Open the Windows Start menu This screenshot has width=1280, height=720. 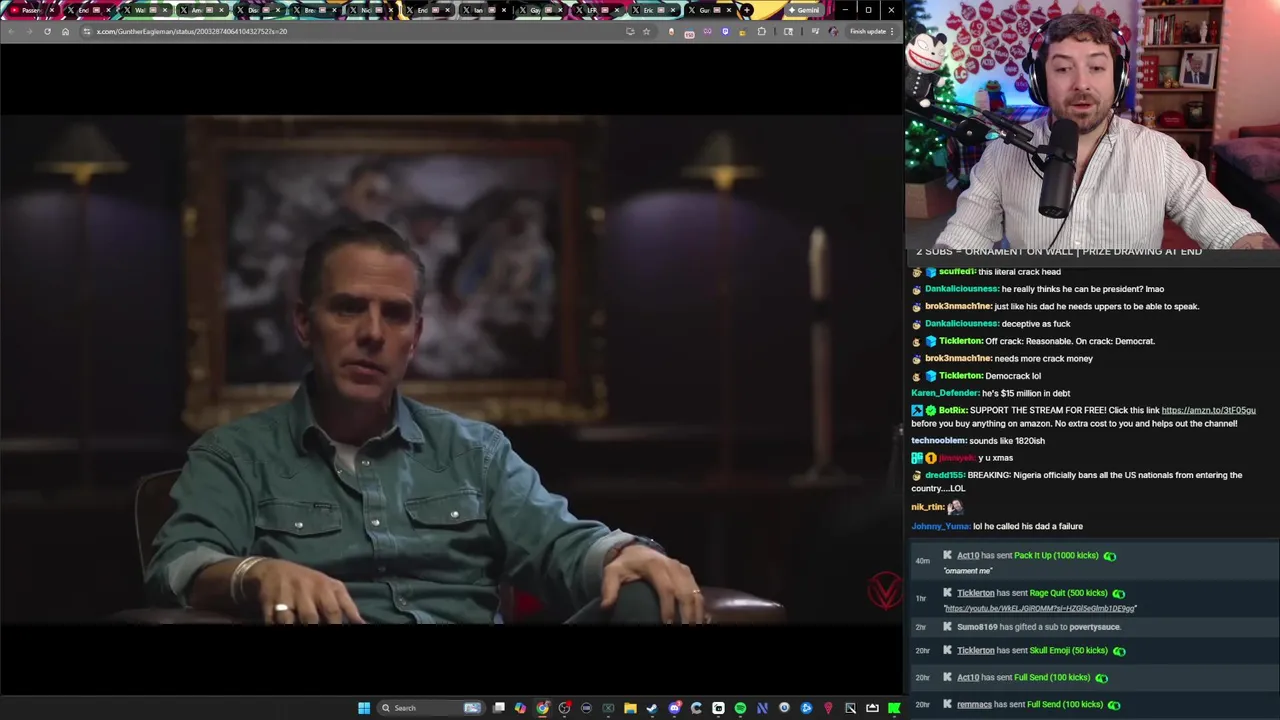pos(364,708)
